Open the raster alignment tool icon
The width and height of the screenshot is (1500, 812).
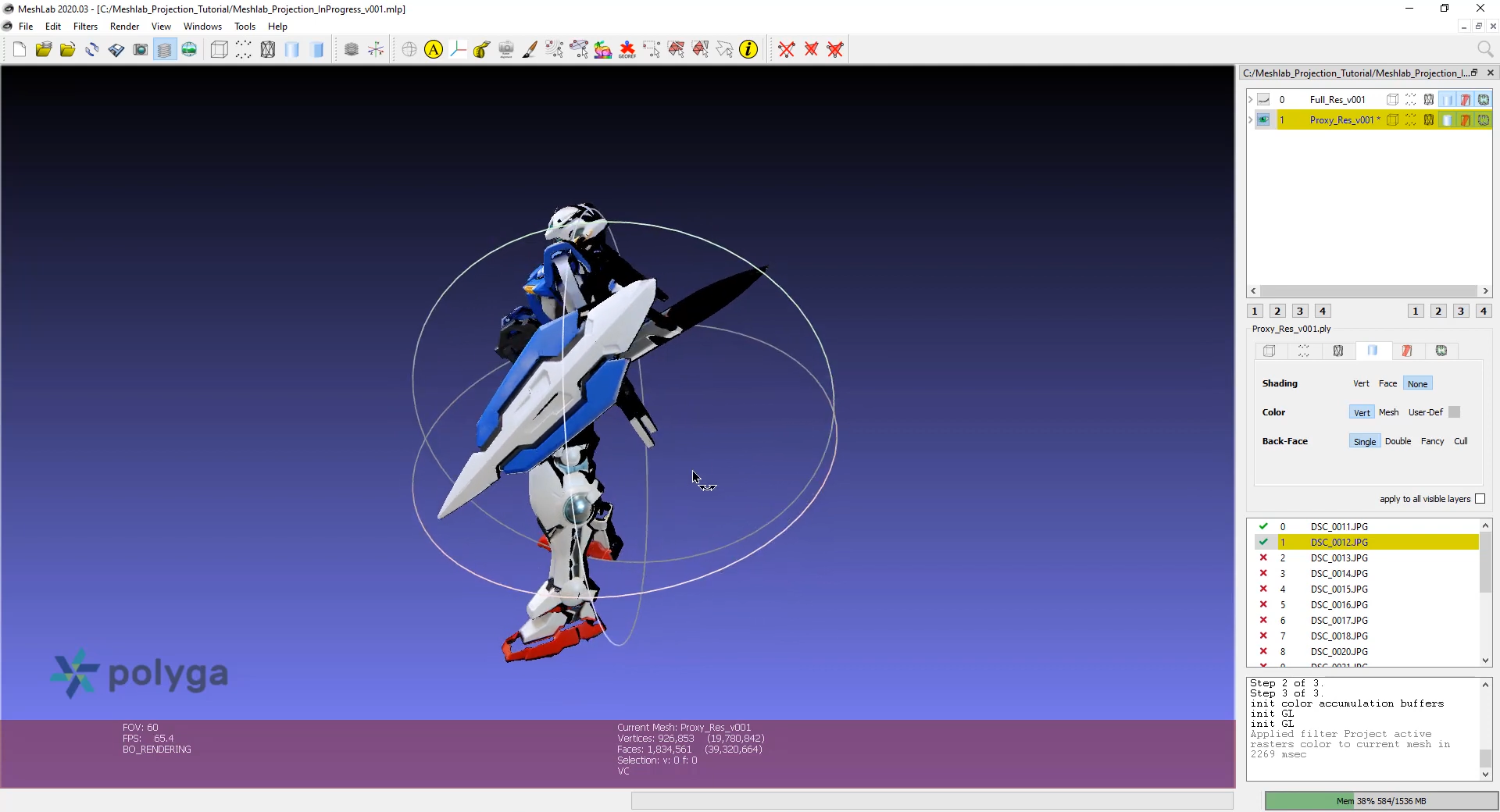tap(506, 50)
